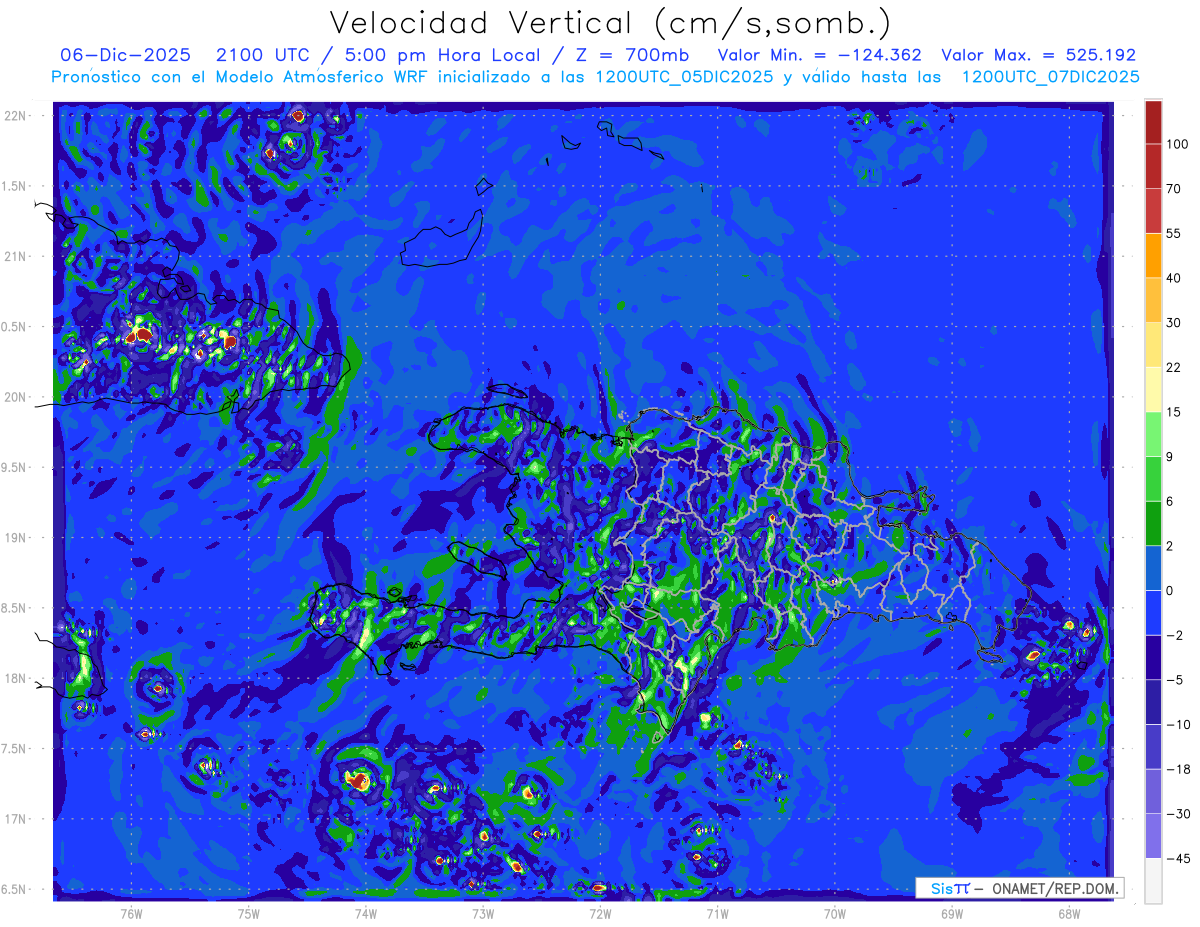
Task: Click the '22' colorbar label
Action: 1175,367
